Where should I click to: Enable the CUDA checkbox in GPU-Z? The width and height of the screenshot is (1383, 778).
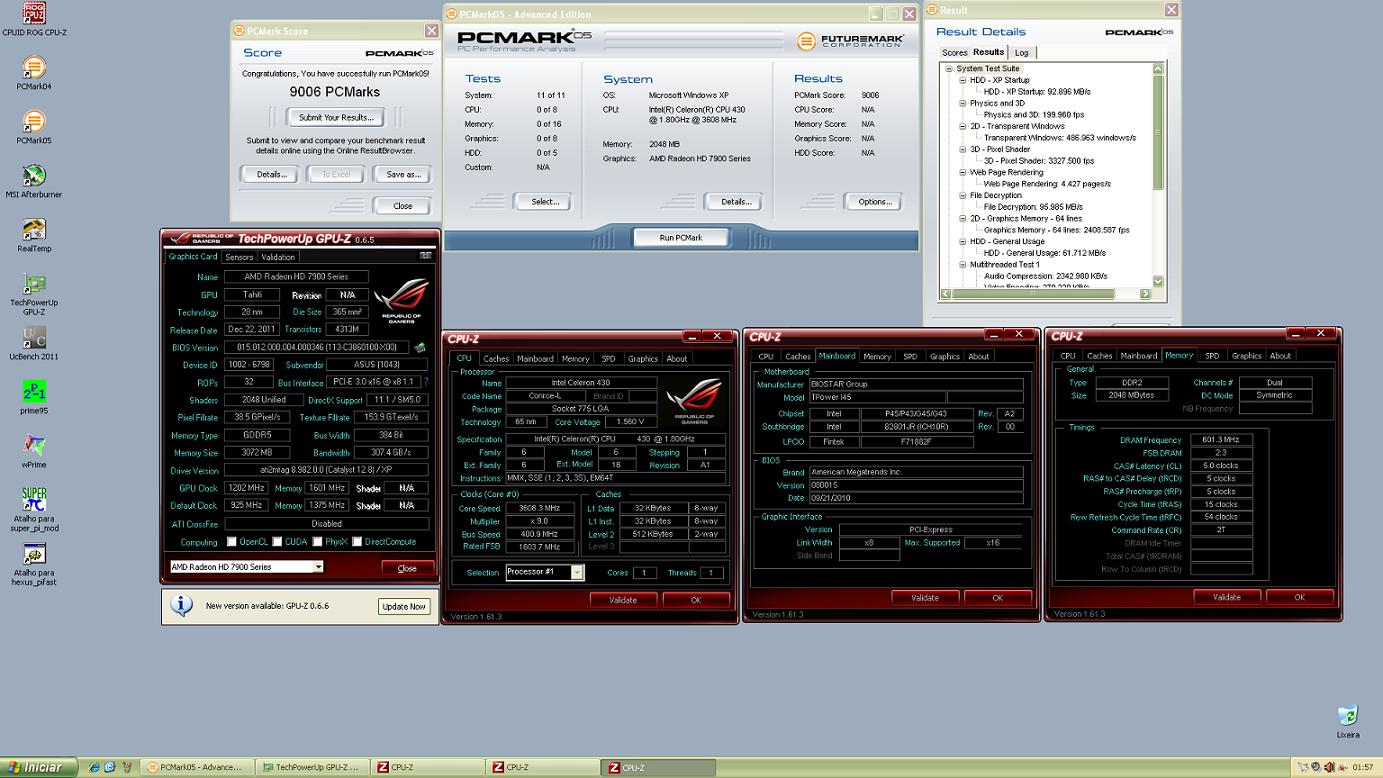[x=276, y=542]
